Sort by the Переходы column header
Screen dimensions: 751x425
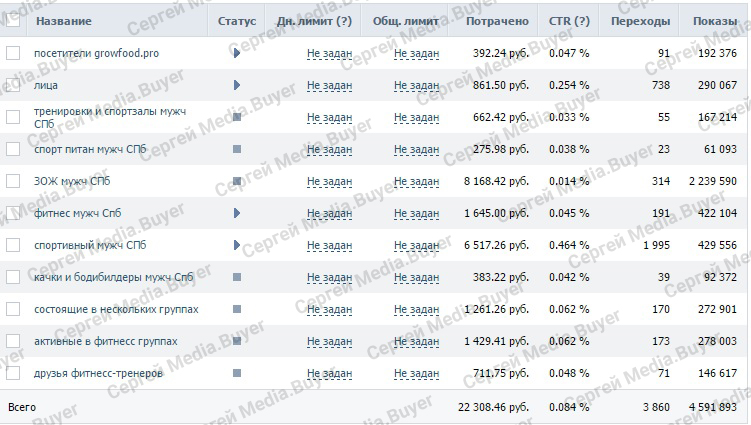pyautogui.click(x=640, y=21)
